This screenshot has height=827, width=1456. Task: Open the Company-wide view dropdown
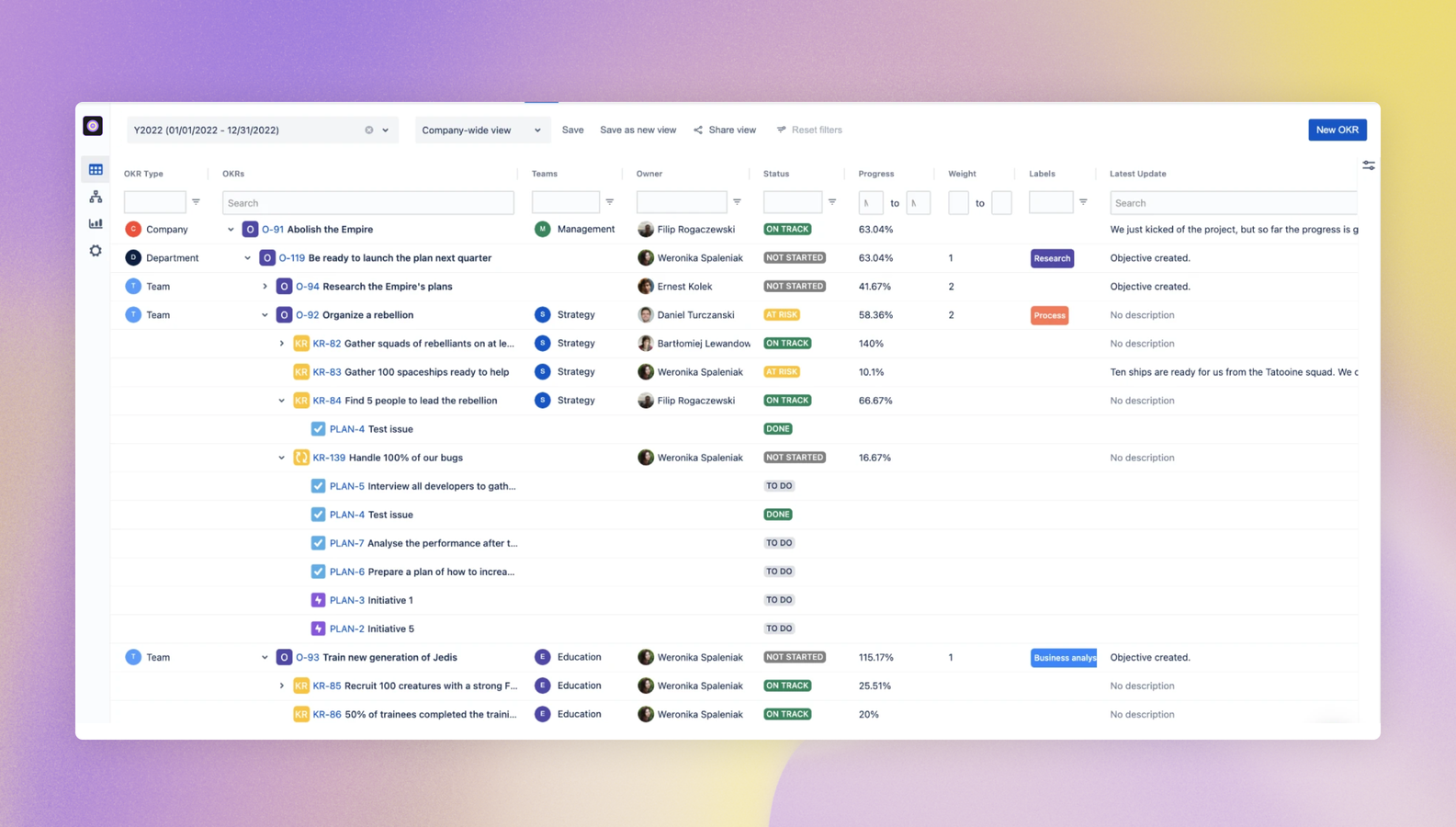(x=482, y=130)
